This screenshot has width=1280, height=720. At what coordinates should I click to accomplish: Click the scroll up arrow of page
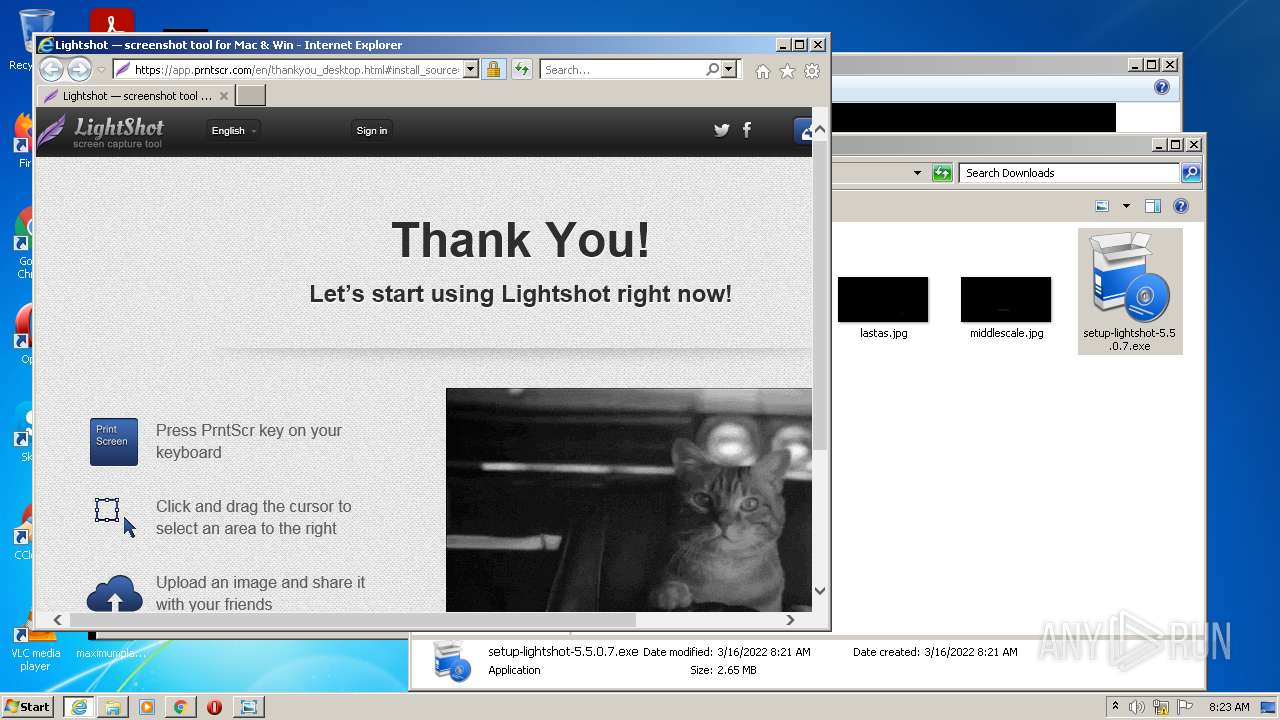click(820, 129)
